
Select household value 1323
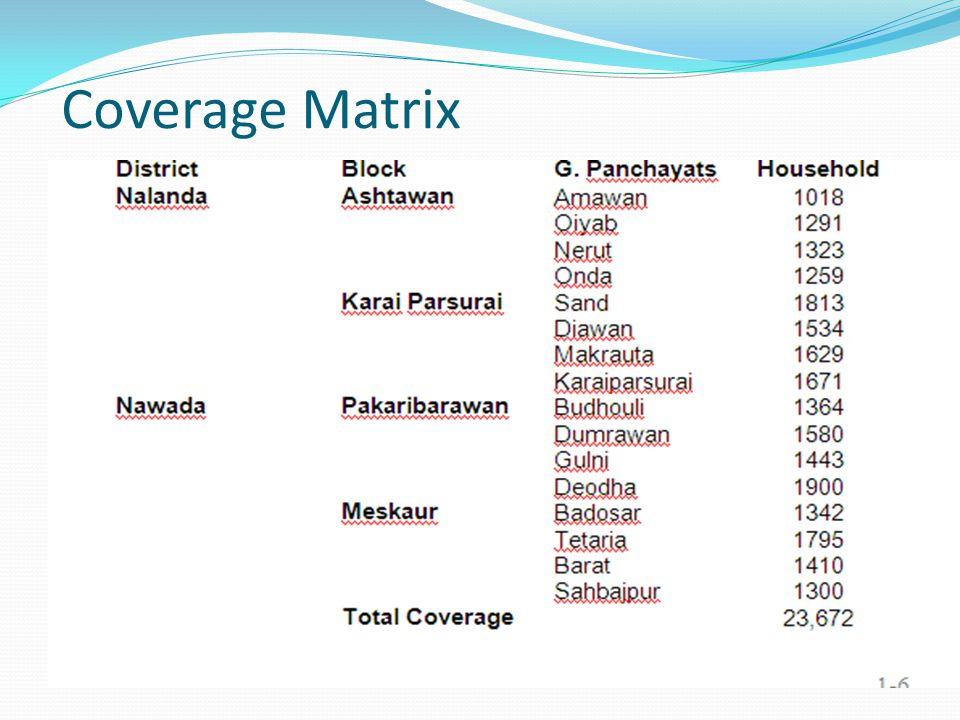coord(819,250)
